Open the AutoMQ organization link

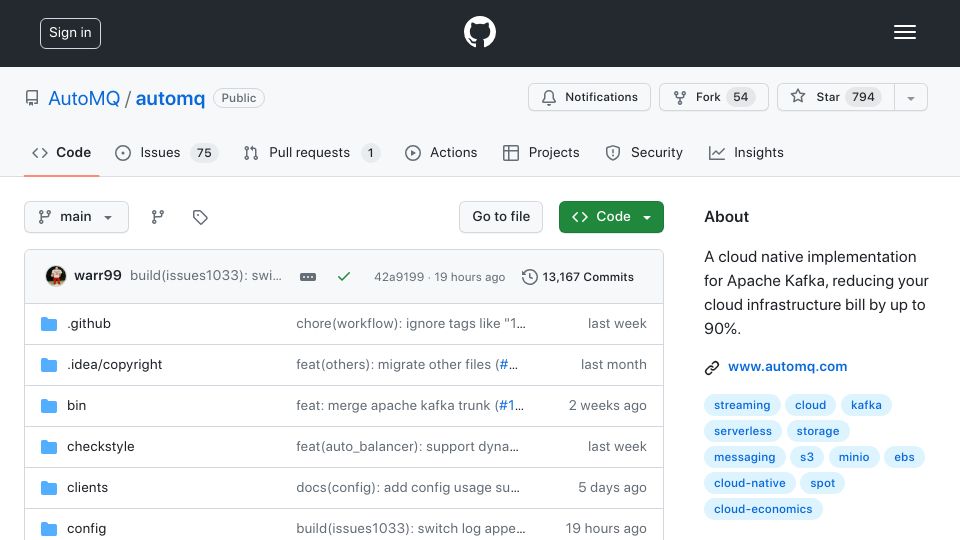click(84, 98)
